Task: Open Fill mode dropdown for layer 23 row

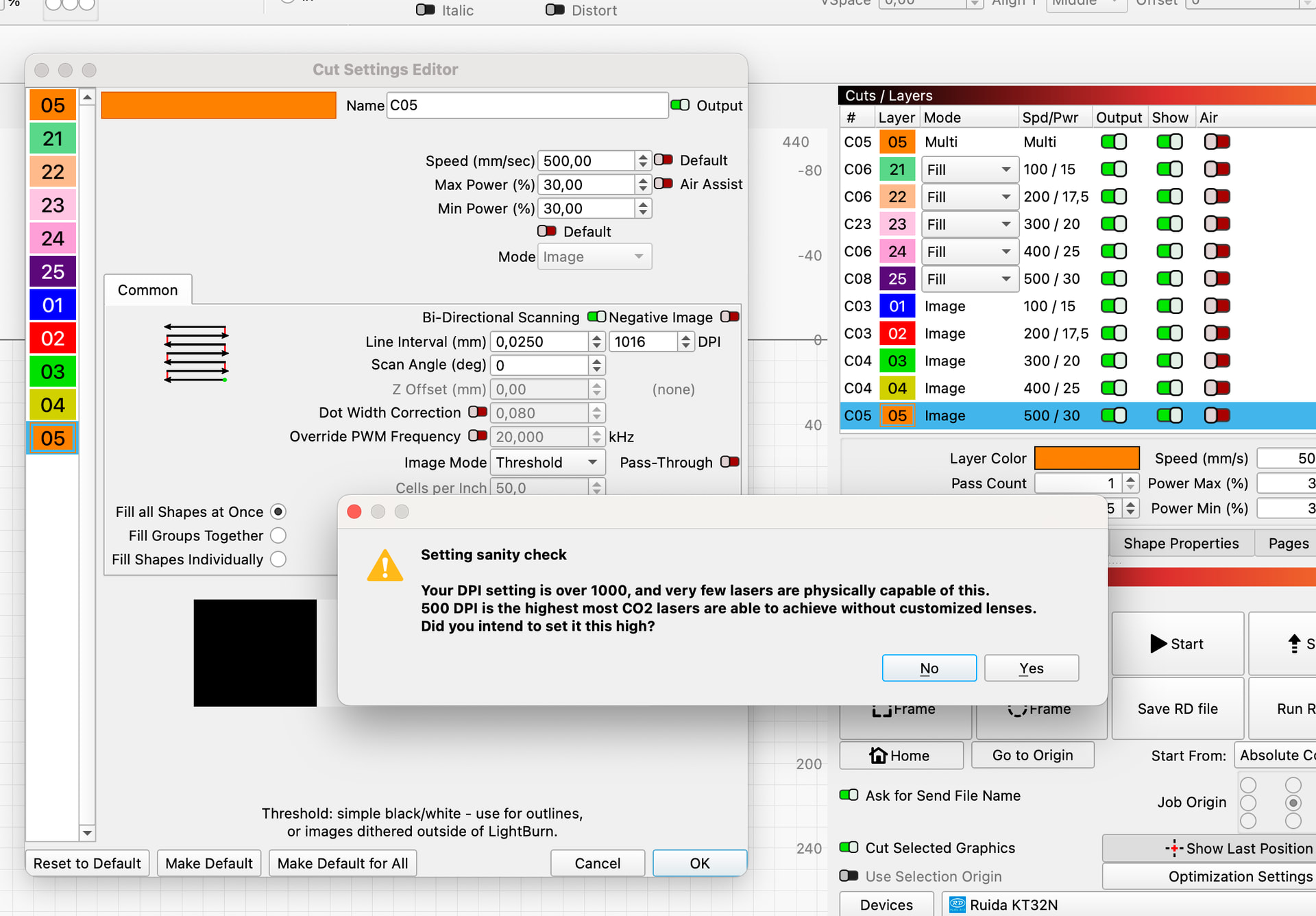Action: [969, 224]
